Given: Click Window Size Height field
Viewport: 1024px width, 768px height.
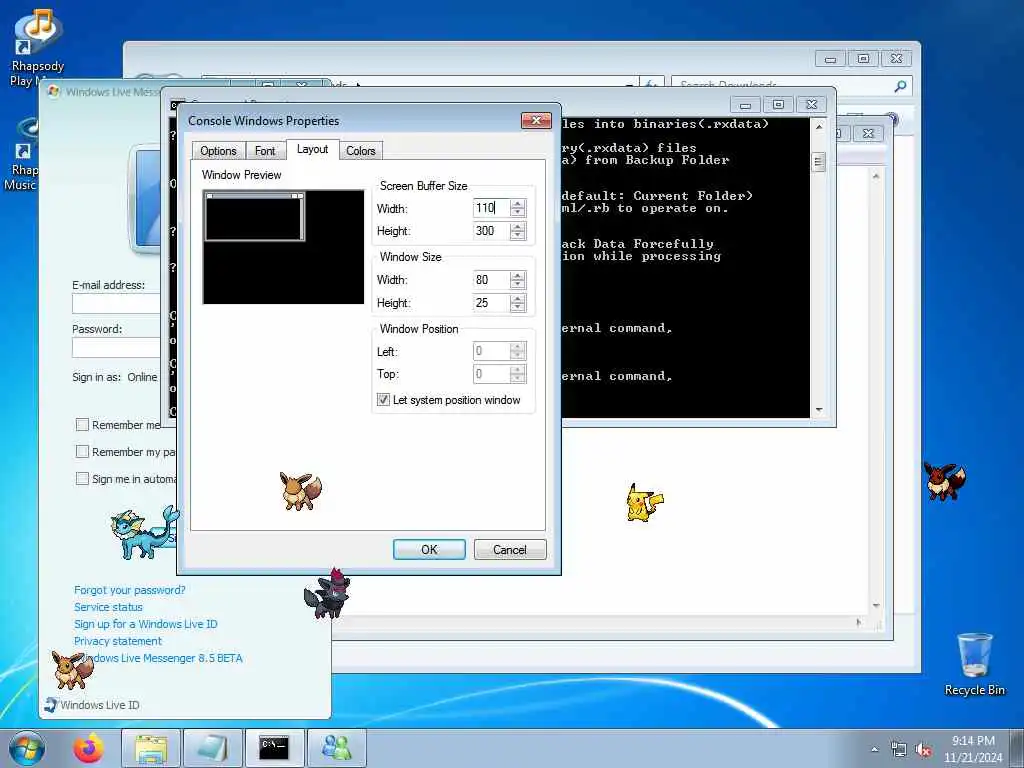Looking at the screenshot, I should click(x=491, y=302).
